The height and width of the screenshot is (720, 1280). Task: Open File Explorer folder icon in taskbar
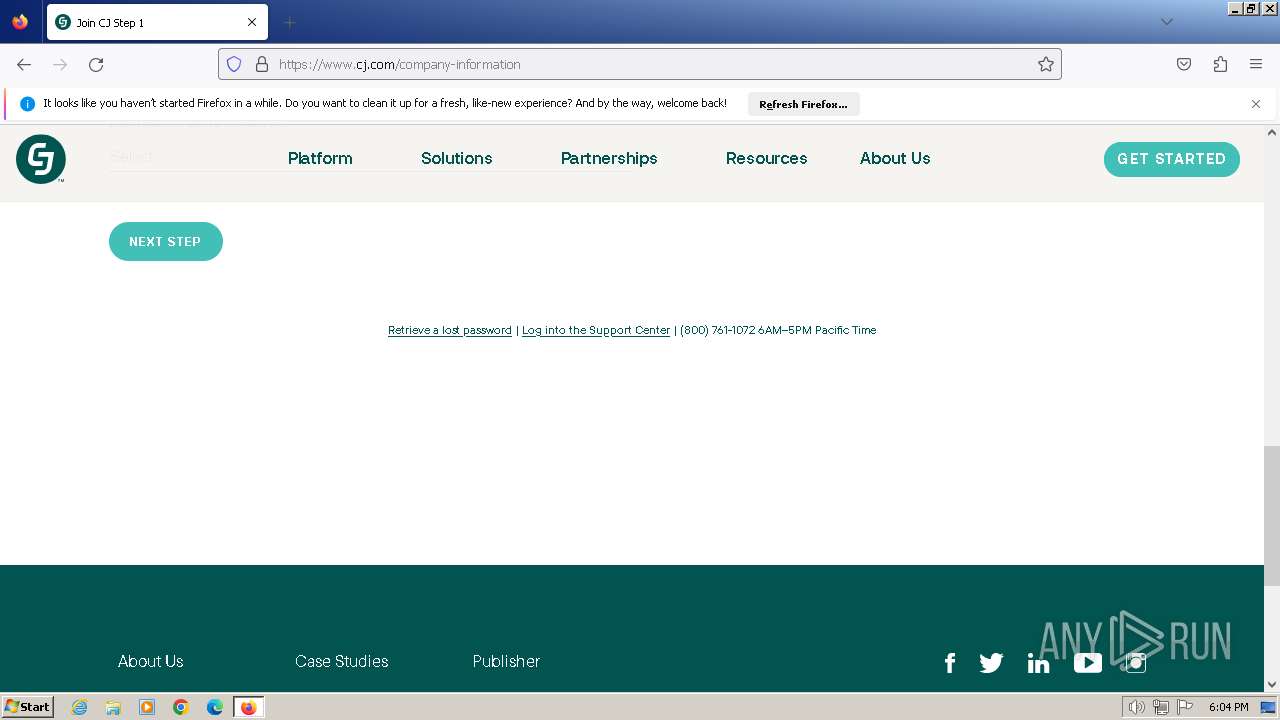(x=113, y=707)
